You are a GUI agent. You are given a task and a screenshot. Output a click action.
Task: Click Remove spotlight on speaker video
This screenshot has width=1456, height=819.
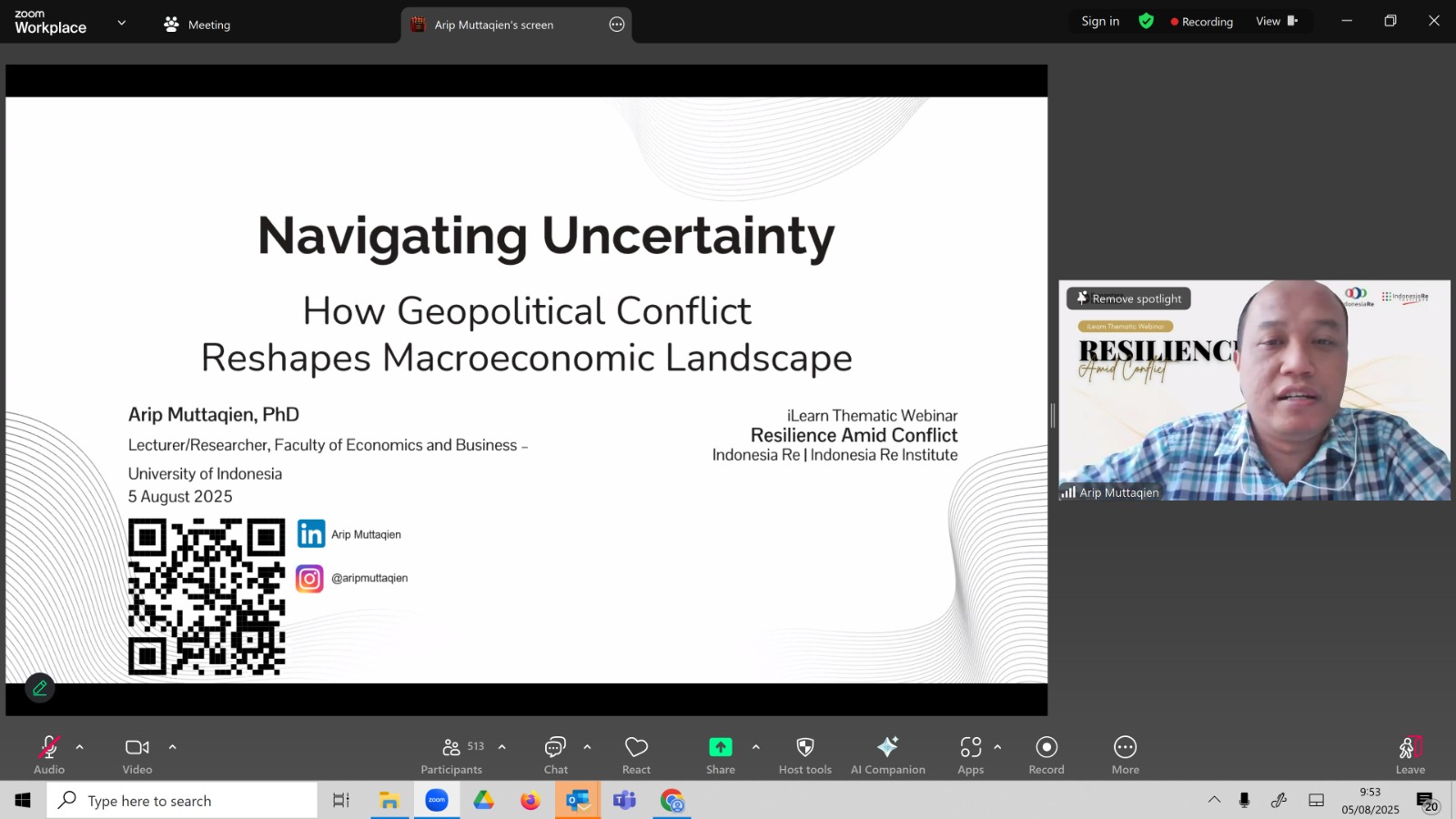pyautogui.click(x=1128, y=298)
